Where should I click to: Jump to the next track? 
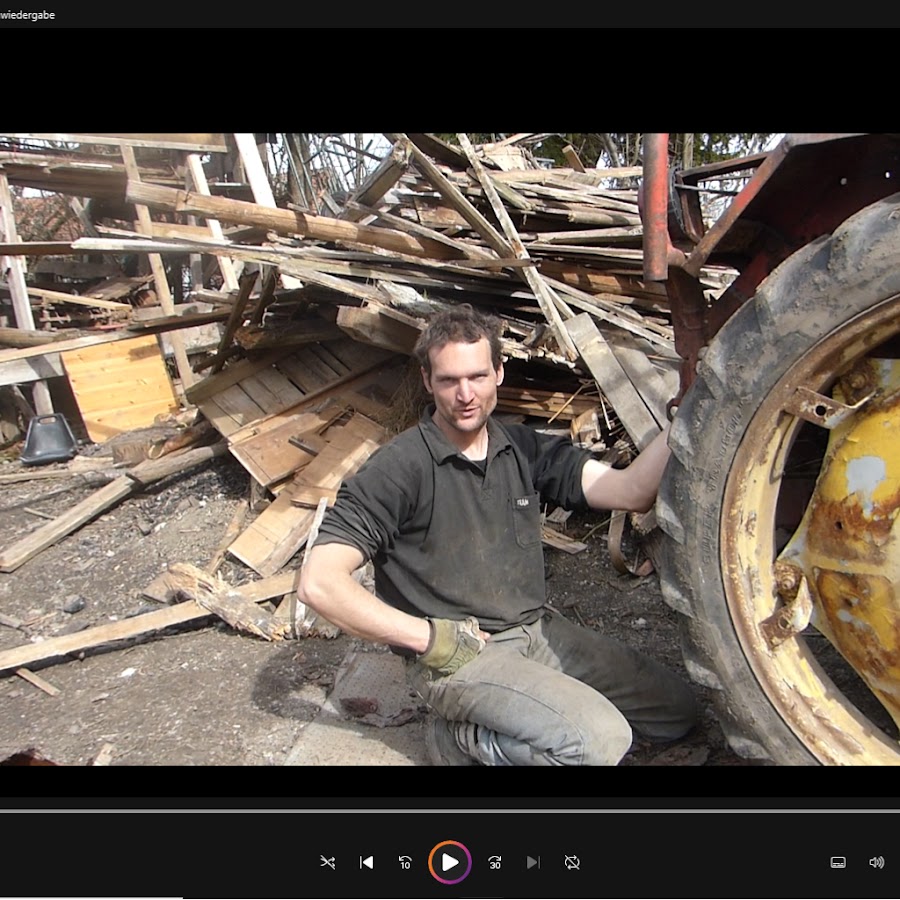click(533, 862)
